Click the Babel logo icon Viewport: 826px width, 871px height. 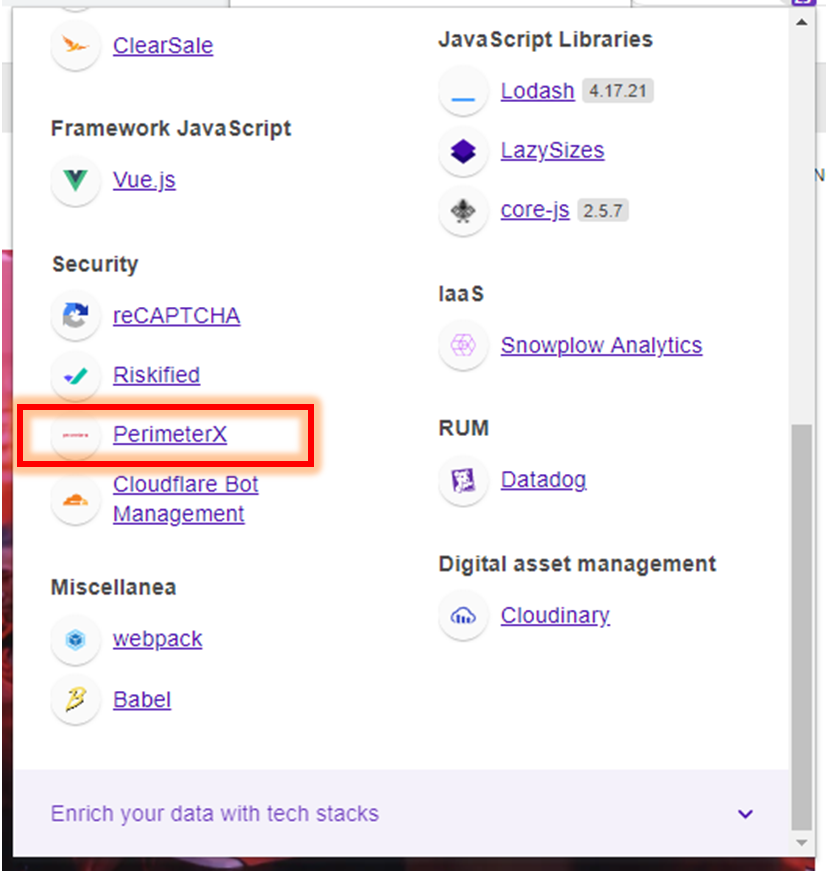(x=75, y=699)
